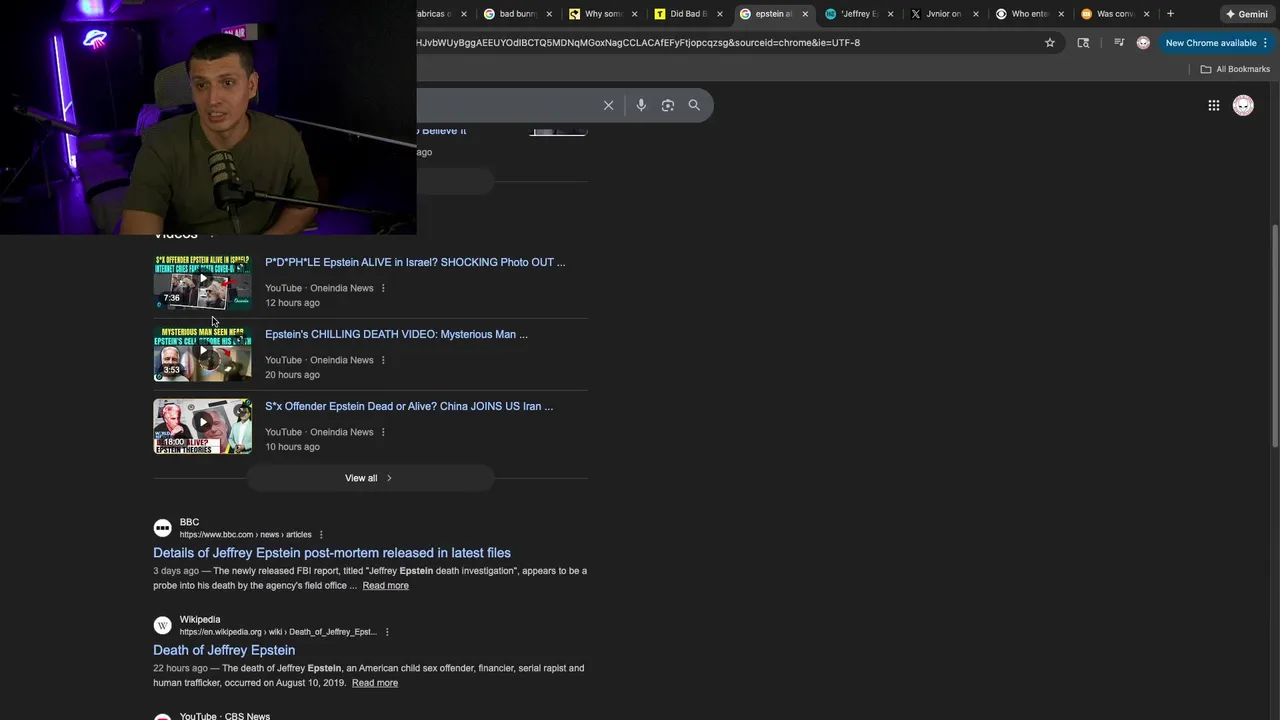Open Chrome media controls icon in toolbar
The height and width of the screenshot is (720, 1280).
click(x=1119, y=43)
